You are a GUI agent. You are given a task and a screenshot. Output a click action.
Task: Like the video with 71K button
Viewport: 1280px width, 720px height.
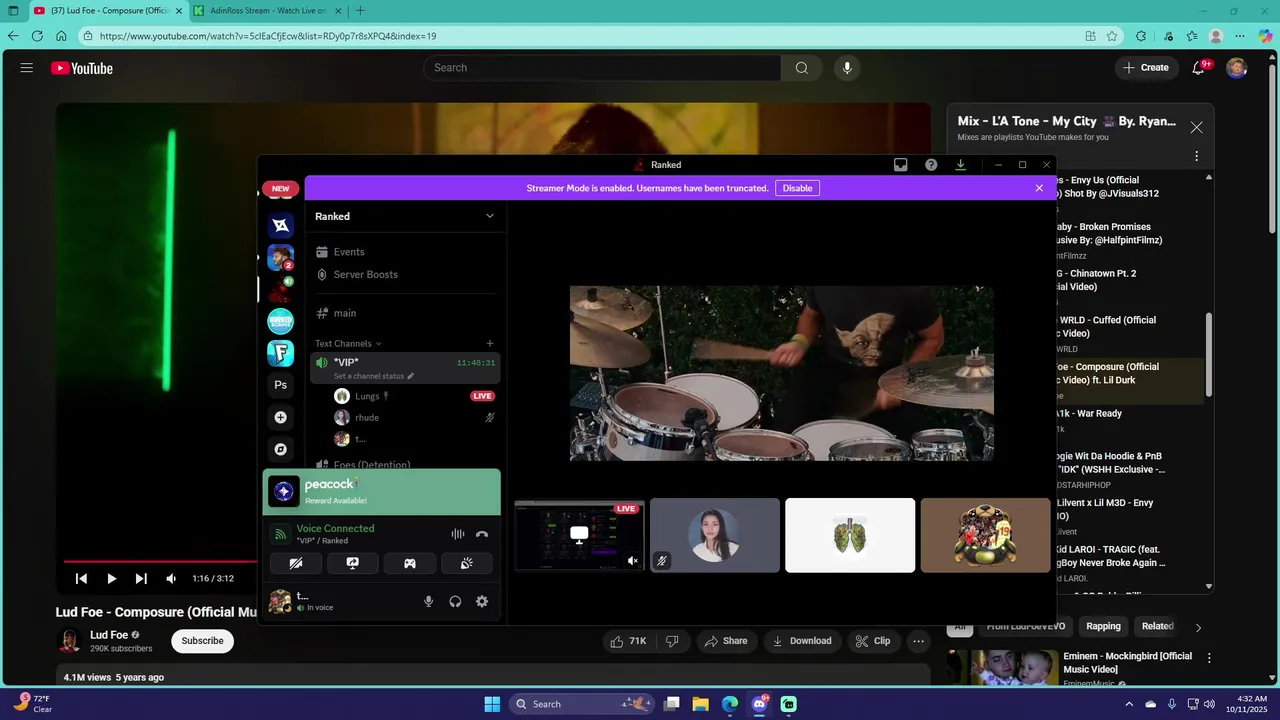629,641
